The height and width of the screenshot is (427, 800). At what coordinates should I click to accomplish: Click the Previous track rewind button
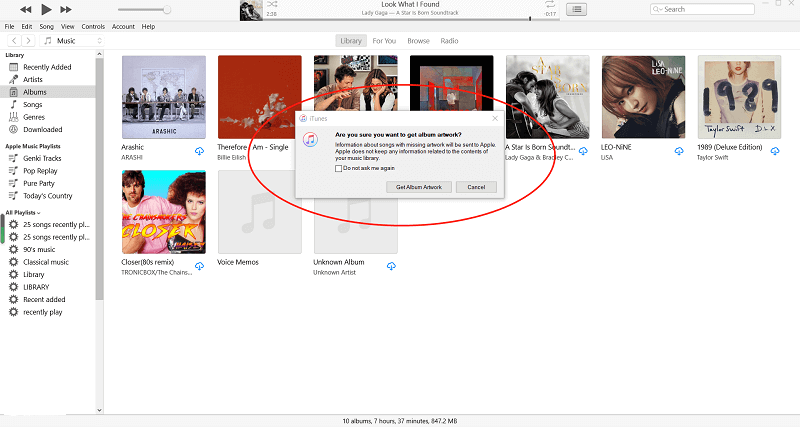pos(26,9)
